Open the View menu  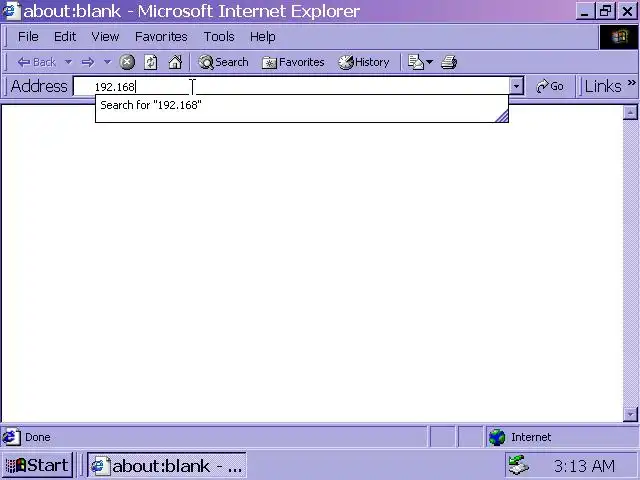(x=105, y=37)
